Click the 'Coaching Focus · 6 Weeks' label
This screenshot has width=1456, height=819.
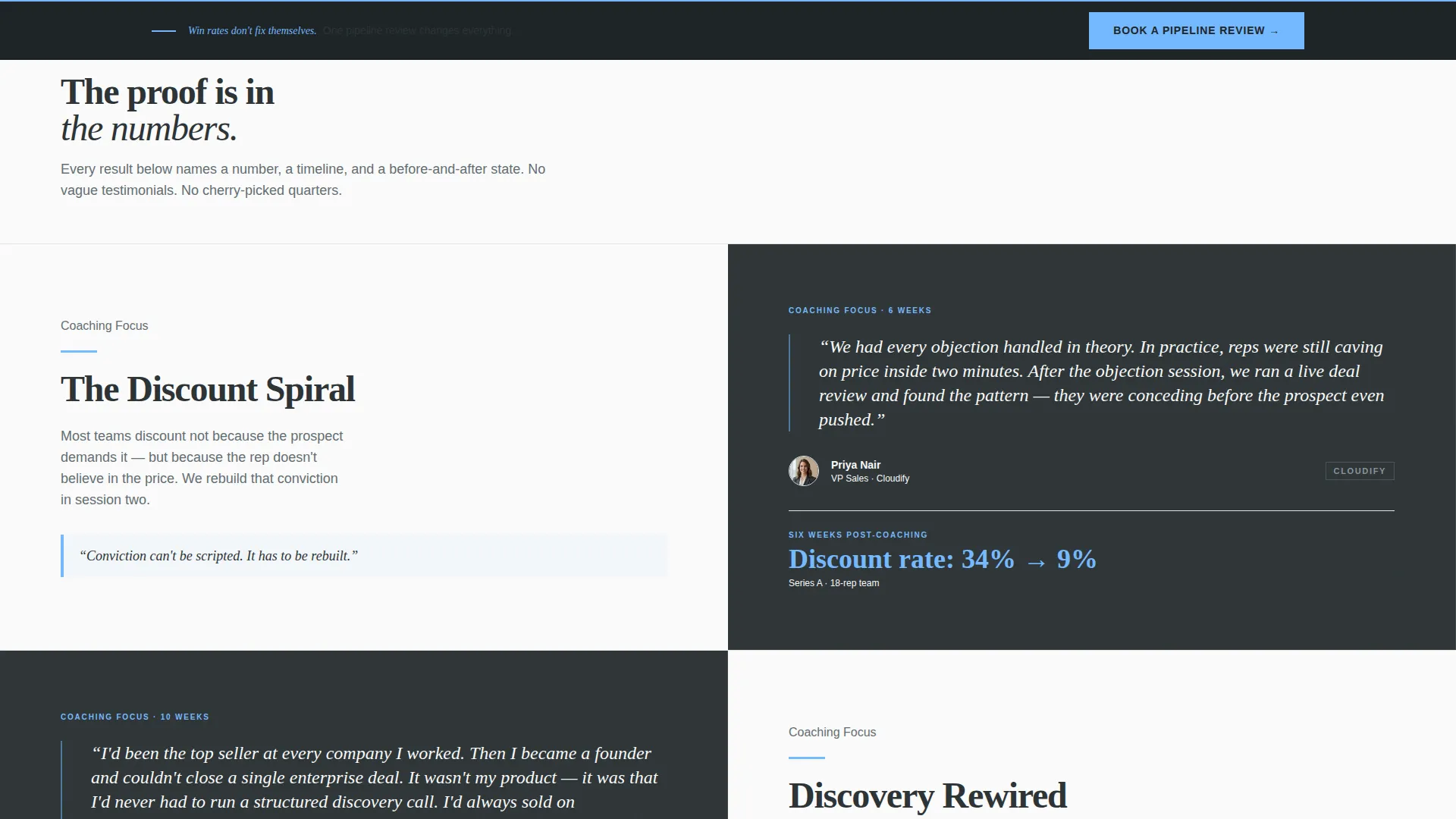pos(859,310)
